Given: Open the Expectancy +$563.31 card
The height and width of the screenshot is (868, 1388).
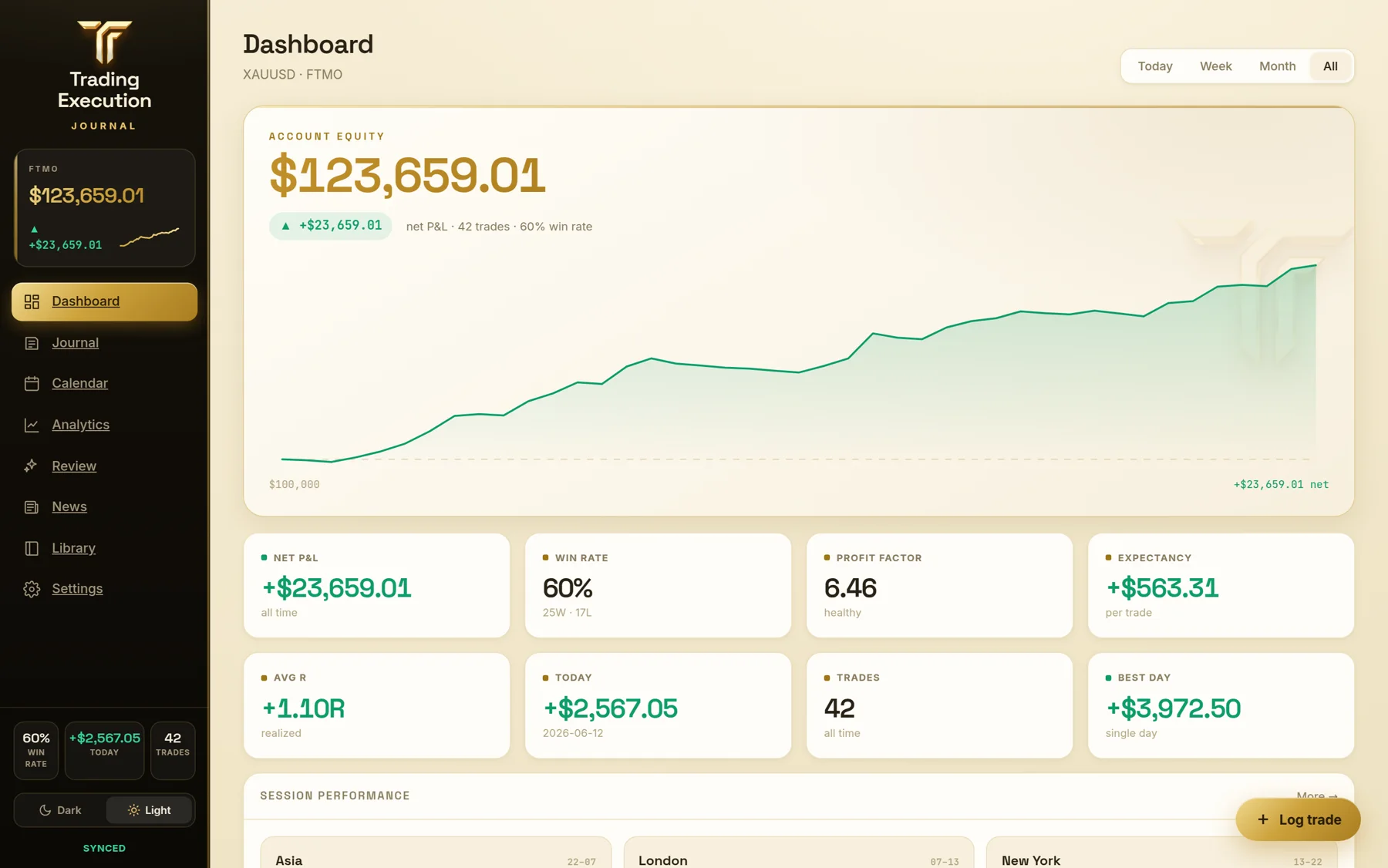Looking at the screenshot, I should pyautogui.click(x=1221, y=586).
